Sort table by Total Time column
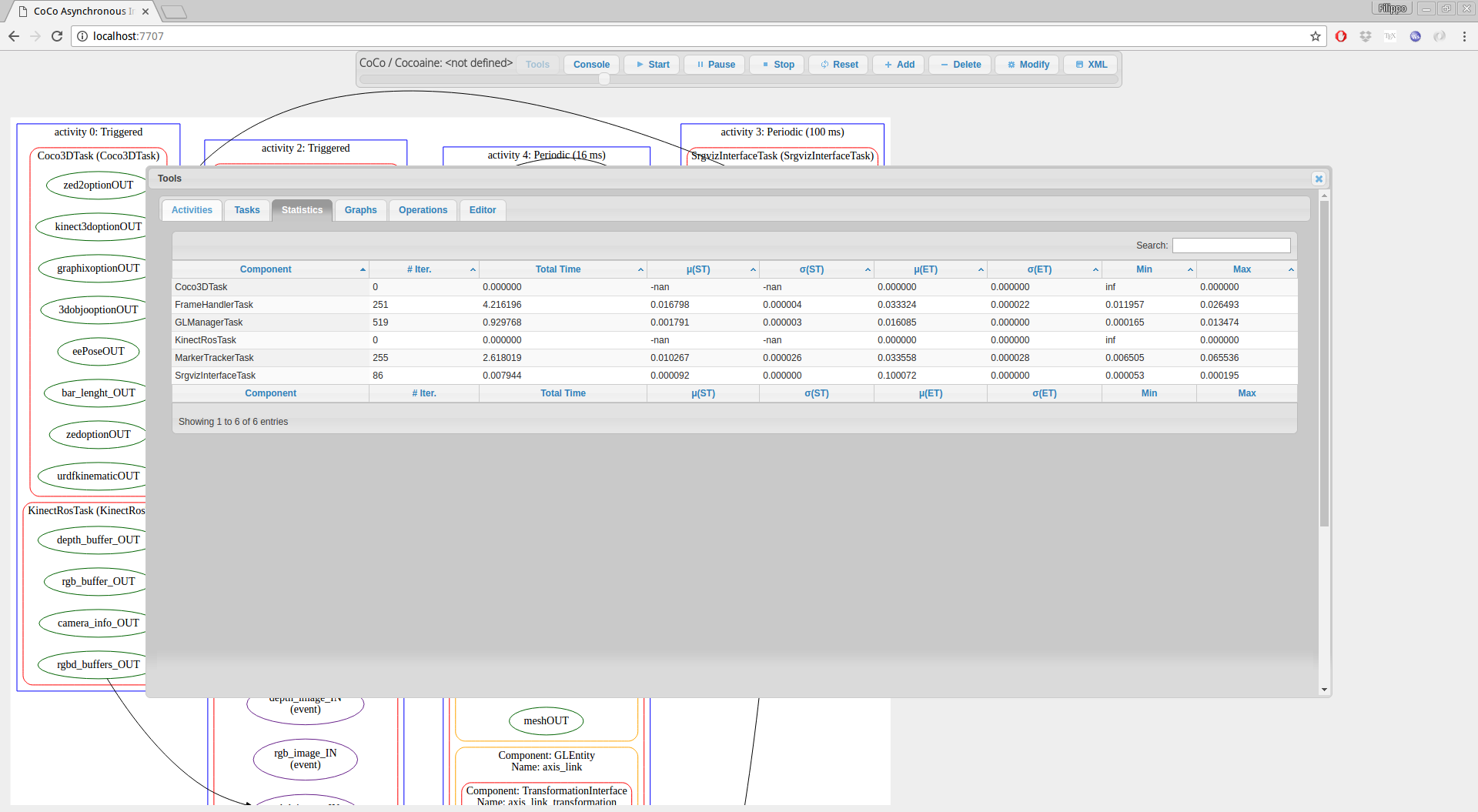 (563, 269)
